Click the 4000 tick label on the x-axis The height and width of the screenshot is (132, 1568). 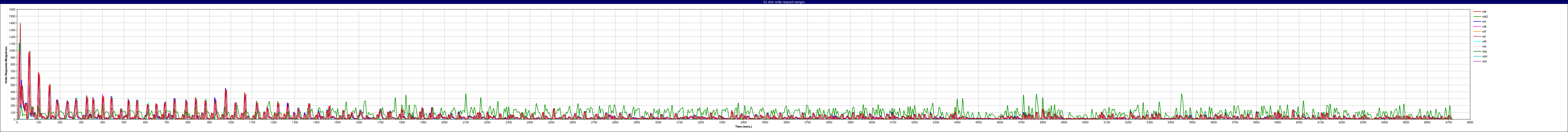point(872,123)
